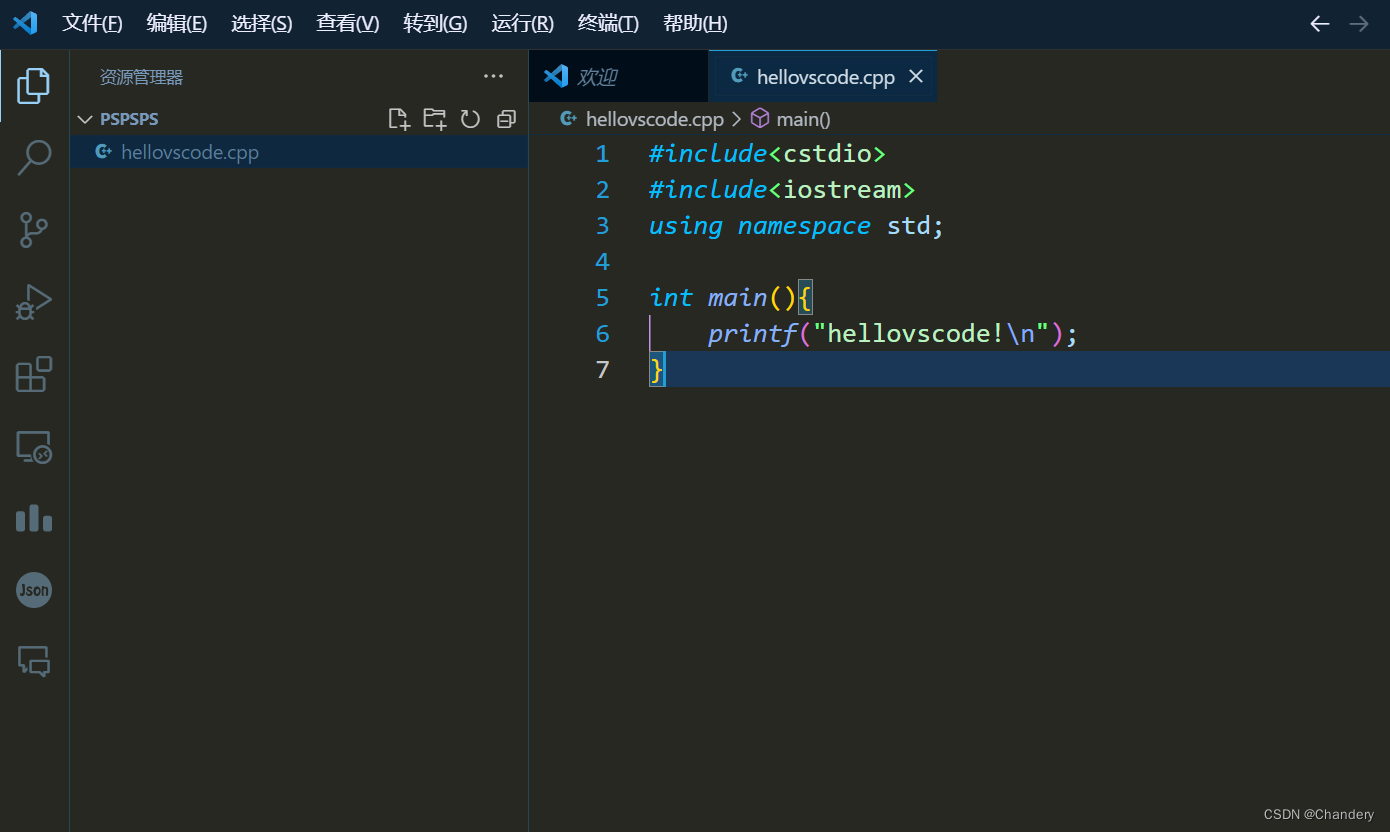Click the closing brace on line 7
Viewport: 1390px width, 832px height.
[656, 370]
